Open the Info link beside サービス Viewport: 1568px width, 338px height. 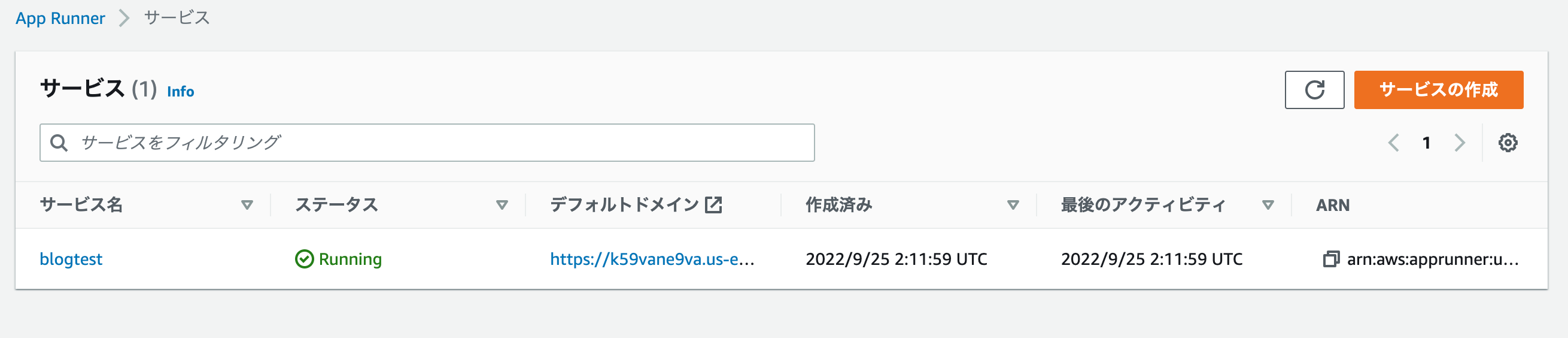point(180,91)
